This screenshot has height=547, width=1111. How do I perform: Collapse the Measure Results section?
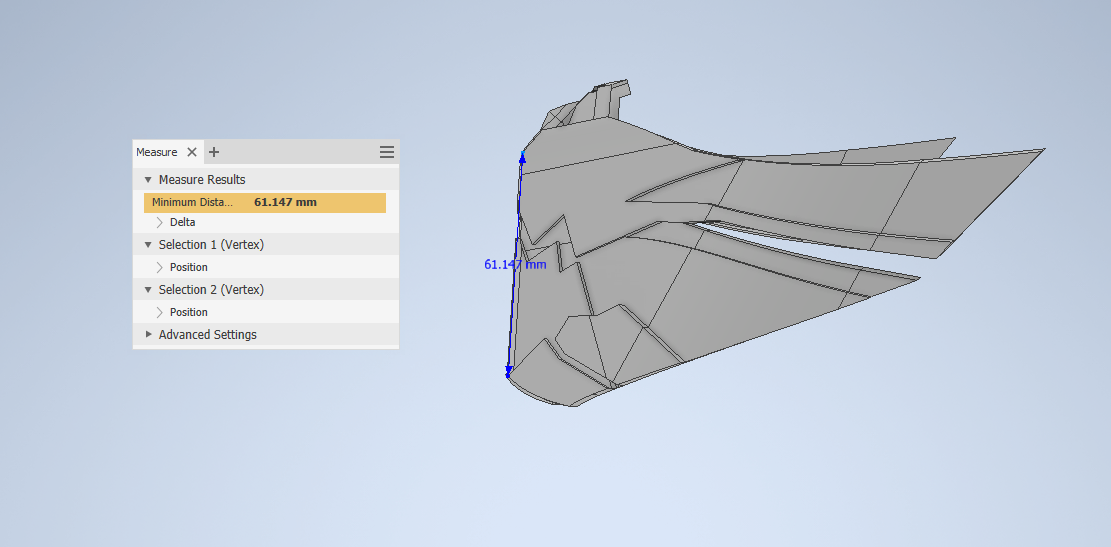click(148, 179)
